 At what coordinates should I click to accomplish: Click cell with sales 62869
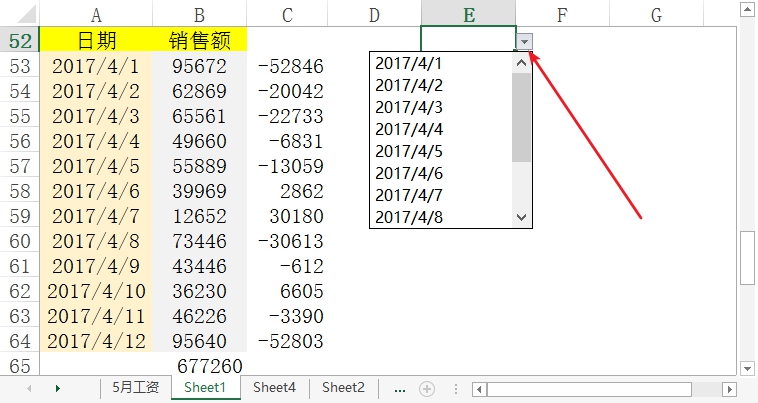[x=199, y=91]
